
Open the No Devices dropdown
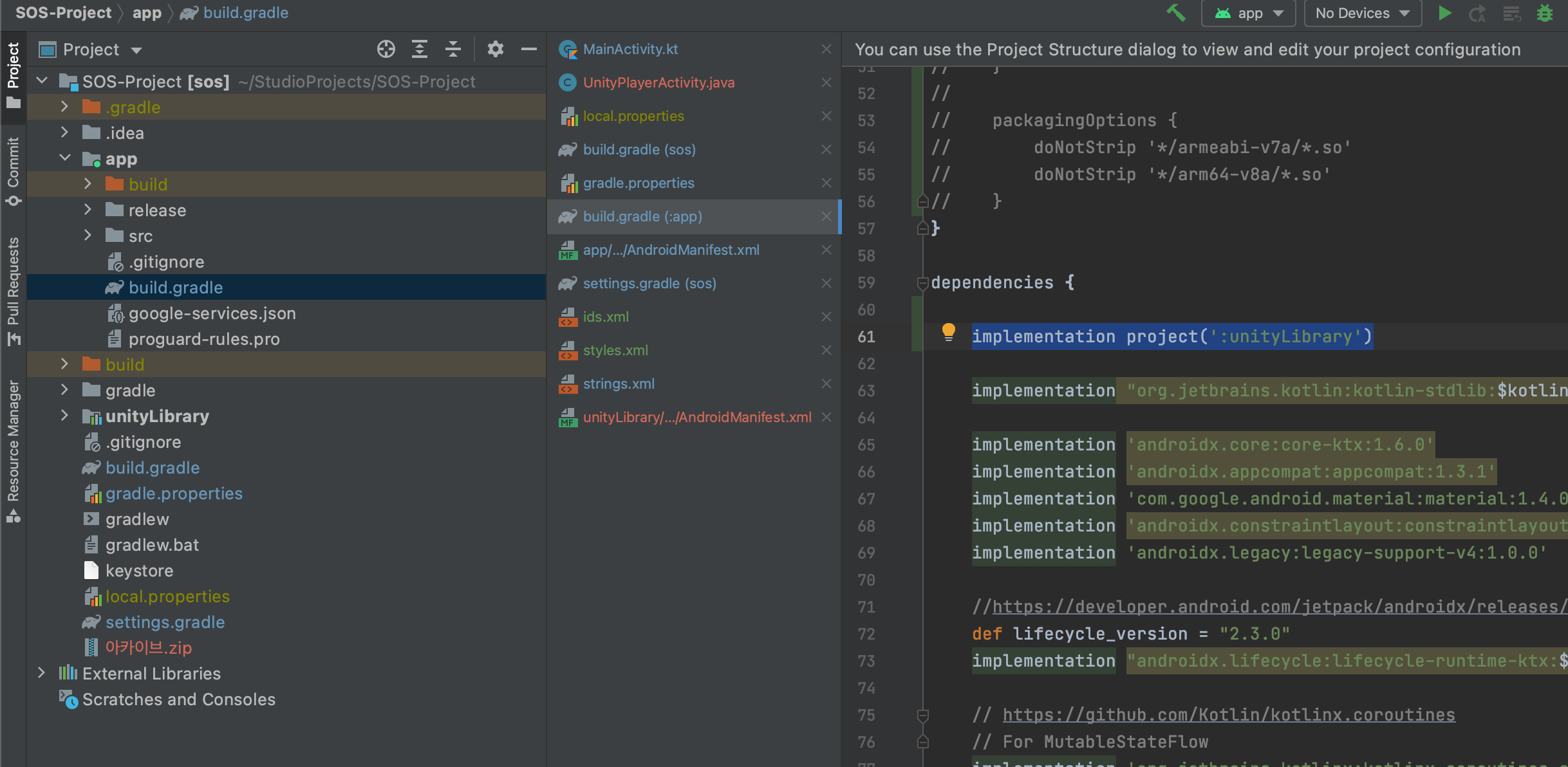[1362, 13]
